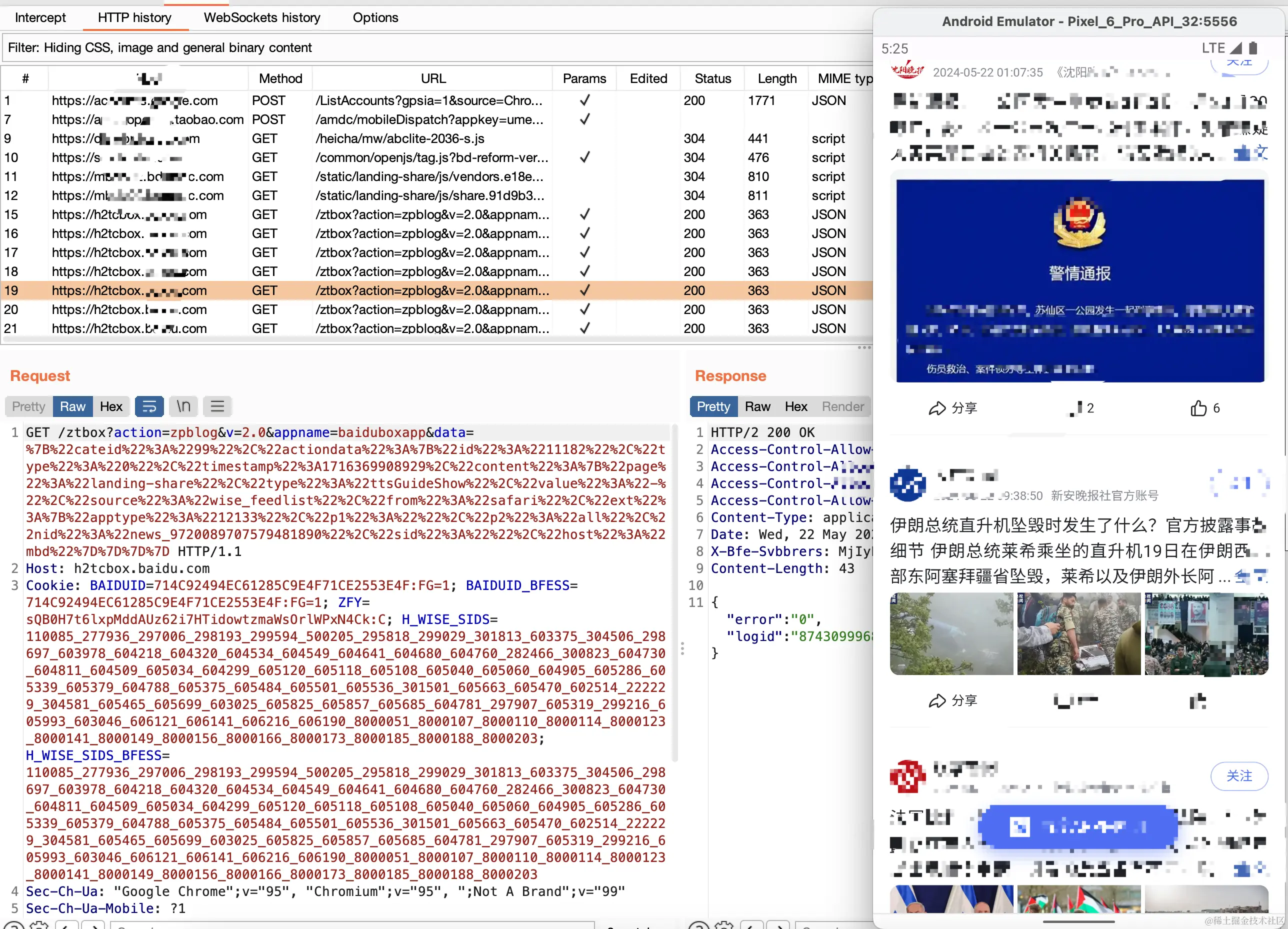Viewport: 1288px width, 929px height.
Task: Click horizontal scrollbar below history table
Action: [x=431, y=340]
